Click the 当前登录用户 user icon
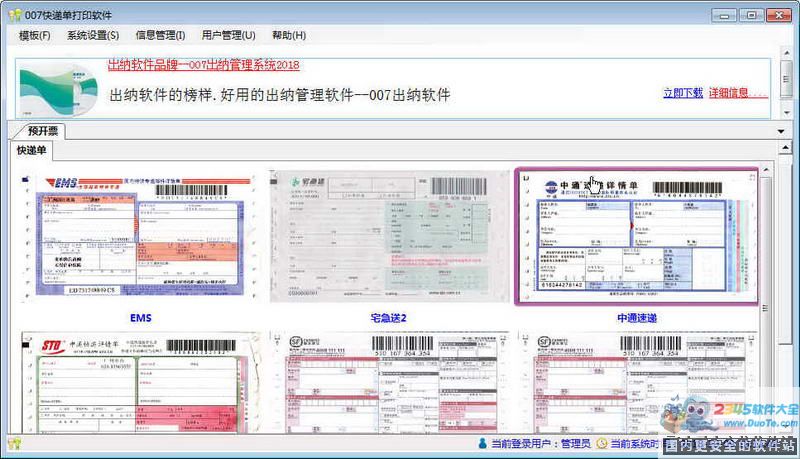Screen dimensions: 800x459 tap(483, 443)
